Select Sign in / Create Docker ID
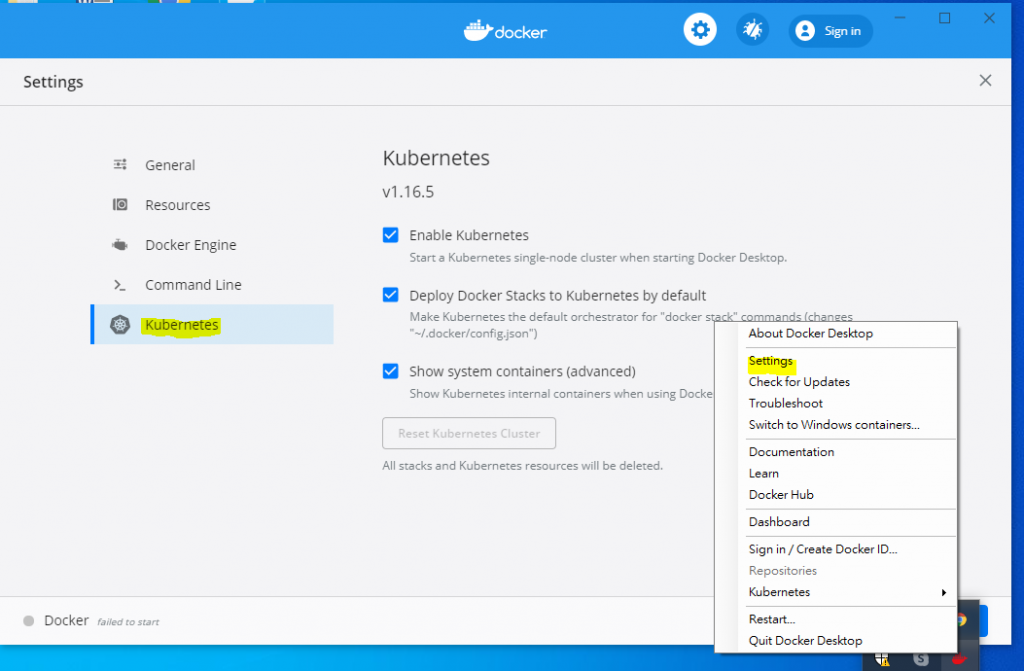 tap(823, 549)
